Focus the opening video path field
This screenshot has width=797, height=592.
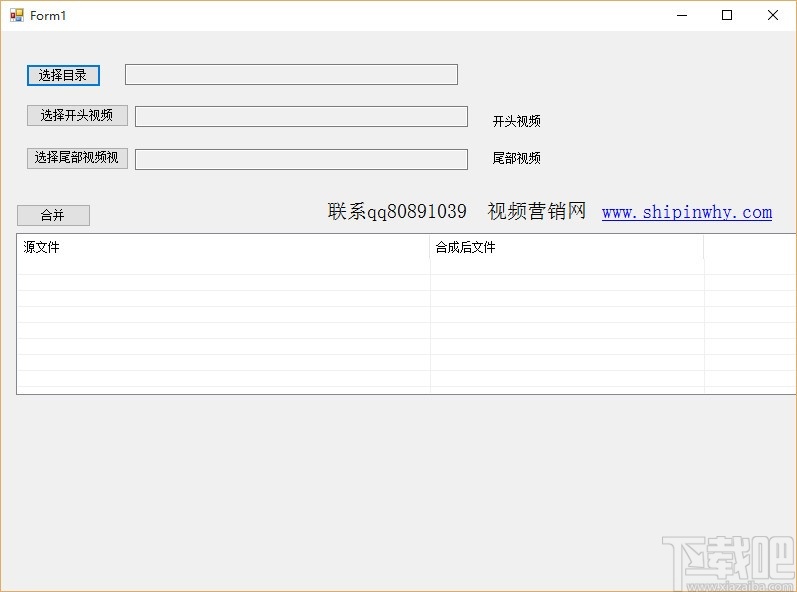(301, 116)
